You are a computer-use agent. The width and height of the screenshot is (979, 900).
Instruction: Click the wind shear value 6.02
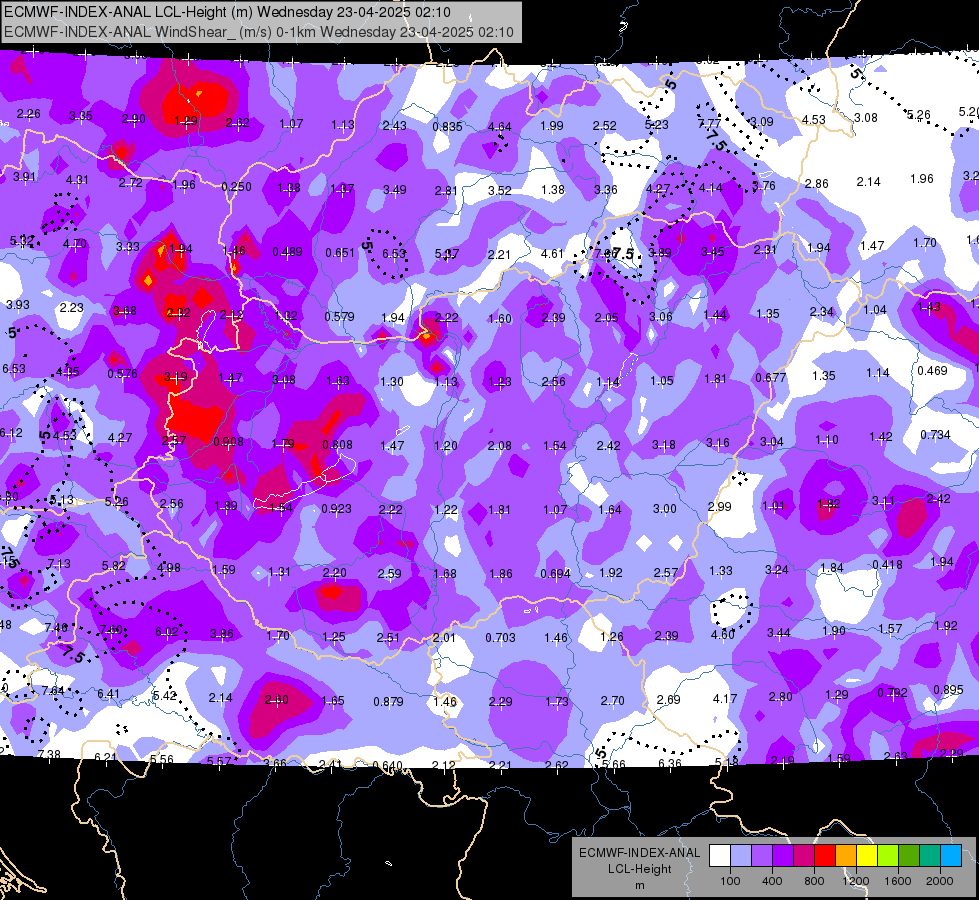[167, 632]
